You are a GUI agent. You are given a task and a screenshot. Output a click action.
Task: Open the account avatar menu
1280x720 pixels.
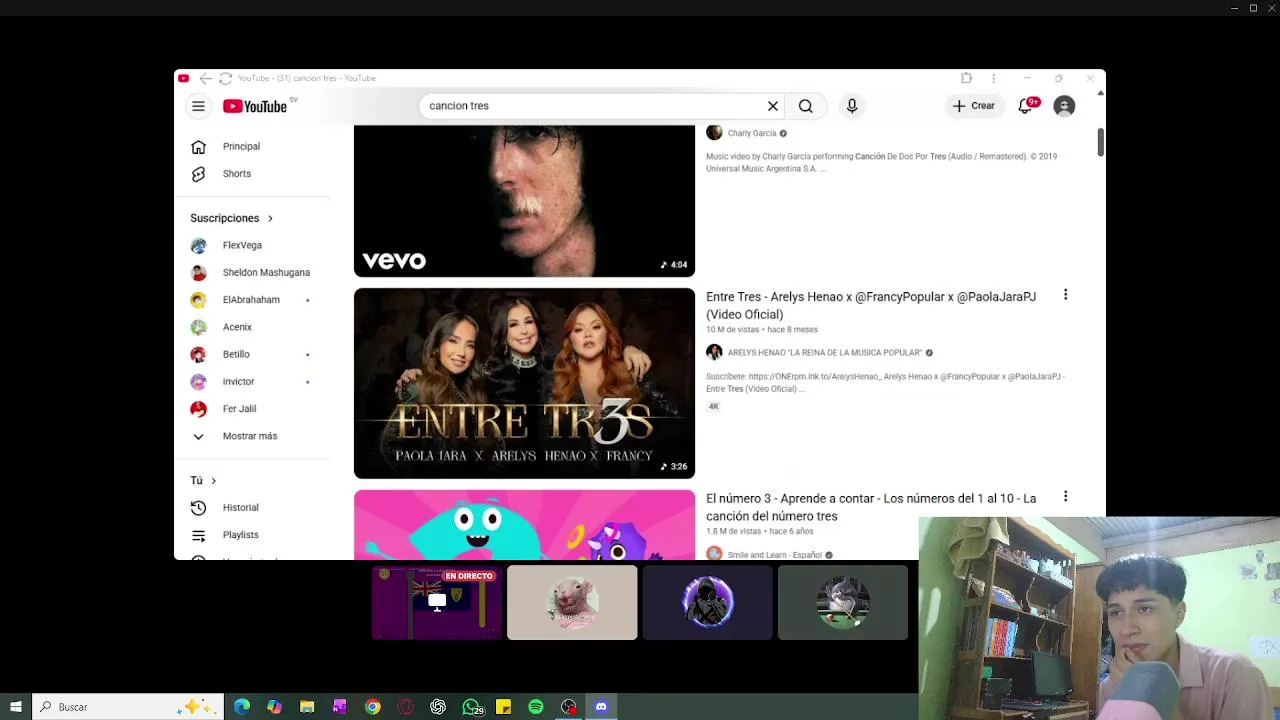1064,106
